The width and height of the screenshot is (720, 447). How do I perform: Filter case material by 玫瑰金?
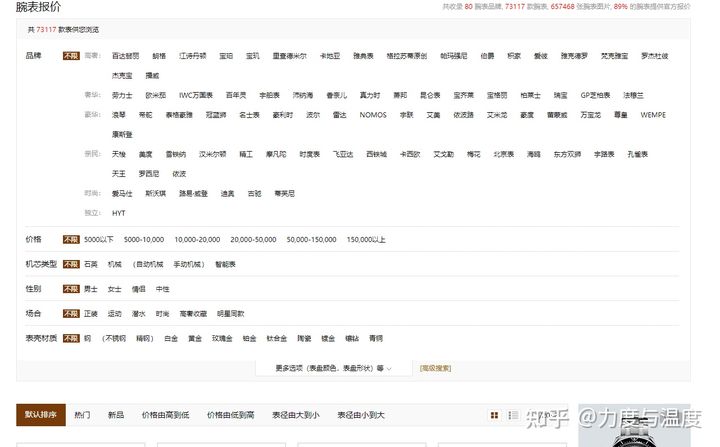point(222,339)
